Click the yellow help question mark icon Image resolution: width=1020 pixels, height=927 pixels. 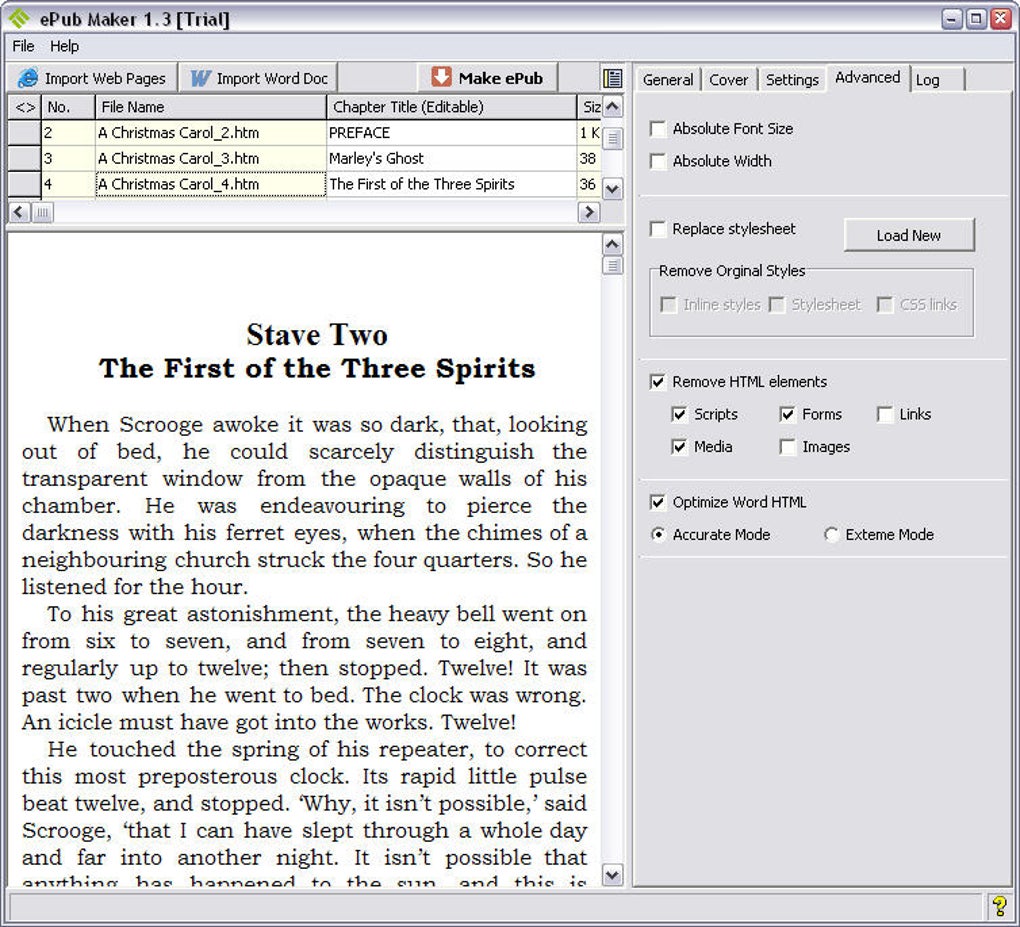(x=999, y=906)
